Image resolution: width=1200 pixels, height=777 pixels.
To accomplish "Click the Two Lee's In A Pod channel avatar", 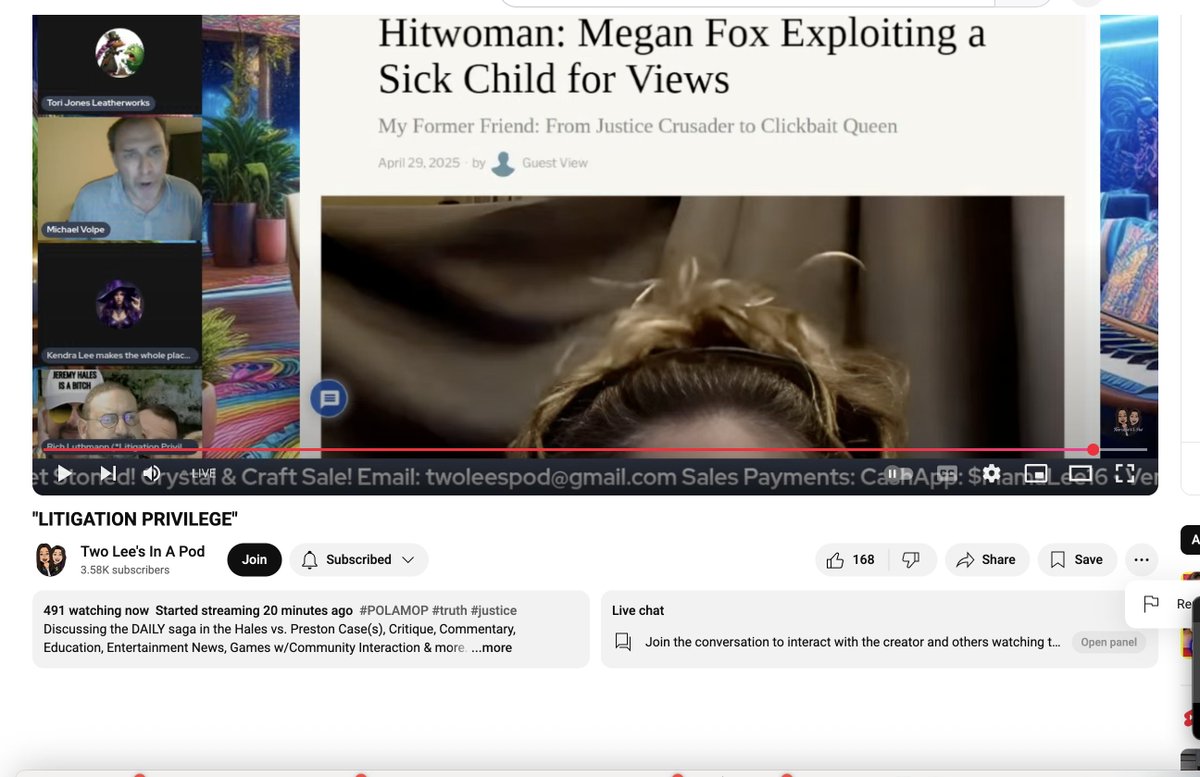I will pos(50,560).
